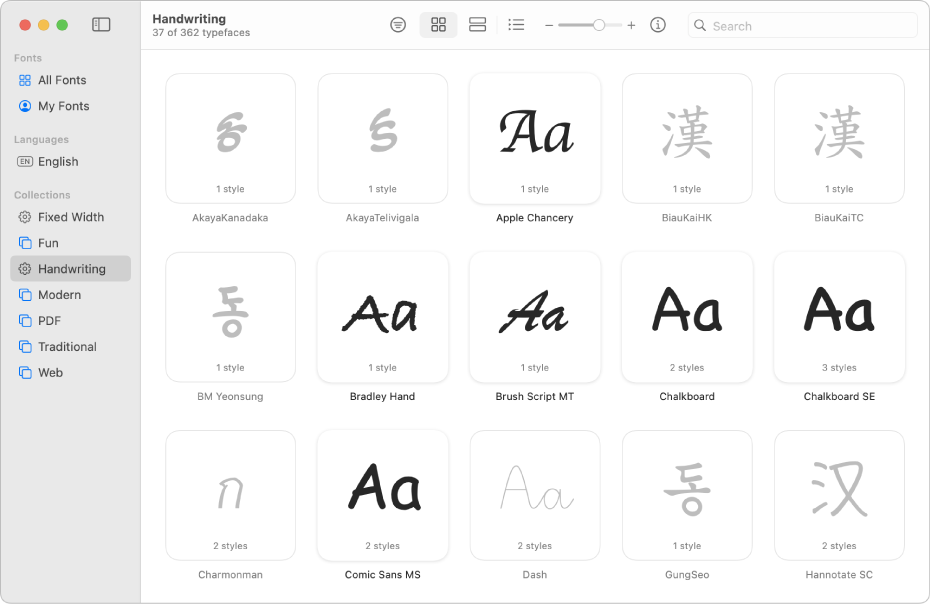Switch to list view layout
Image resolution: width=932 pixels, height=606 pixels.
coord(516,25)
